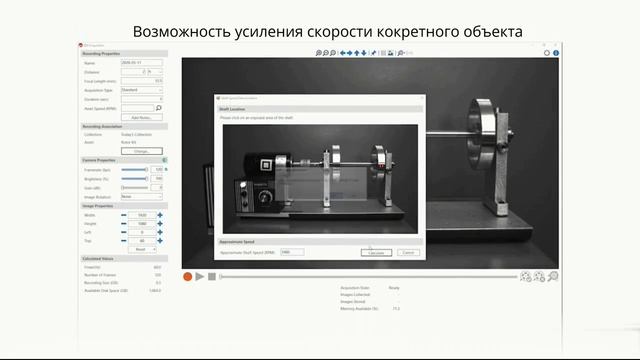Screen dimensions: 640x360
Task: Decrease Height with the minus icon
Action: tap(124, 224)
